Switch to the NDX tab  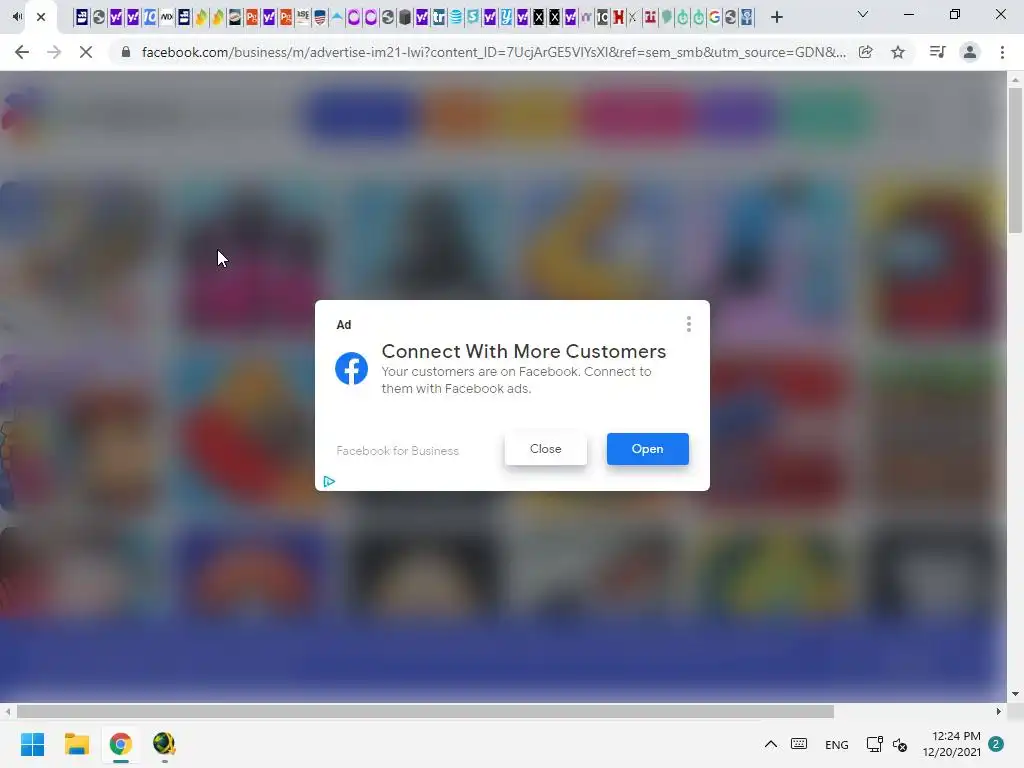[167, 17]
